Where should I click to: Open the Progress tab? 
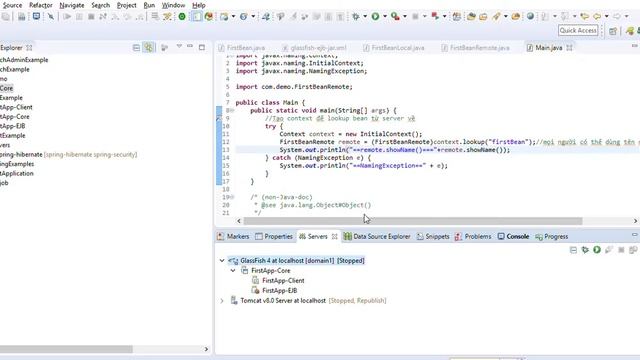click(551, 237)
